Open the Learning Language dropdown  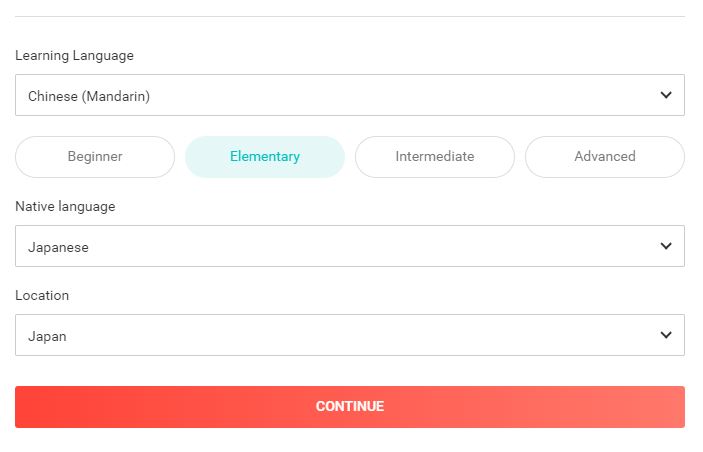pyautogui.click(x=350, y=95)
